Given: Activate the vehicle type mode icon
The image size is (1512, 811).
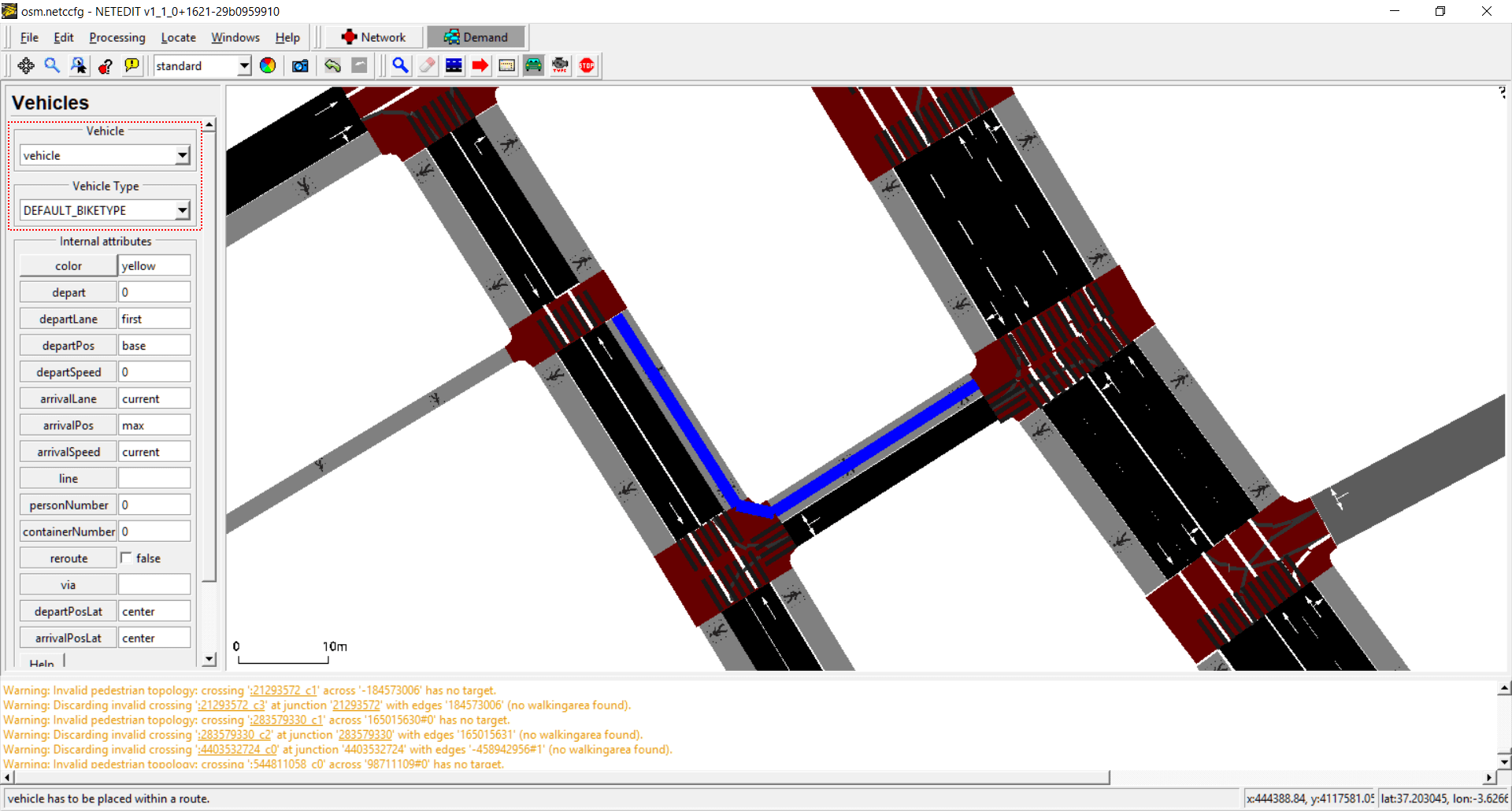Looking at the screenshot, I should tap(560, 66).
